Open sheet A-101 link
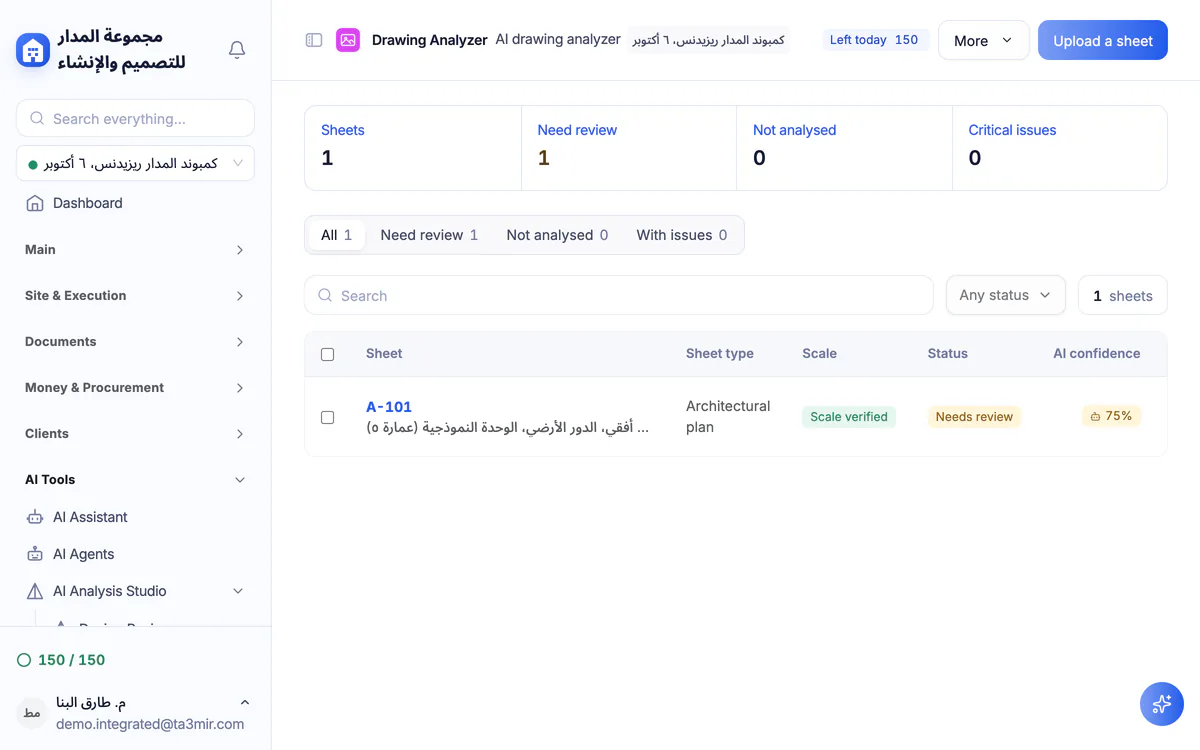Image resolution: width=1200 pixels, height=750 pixels. (389, 407)
